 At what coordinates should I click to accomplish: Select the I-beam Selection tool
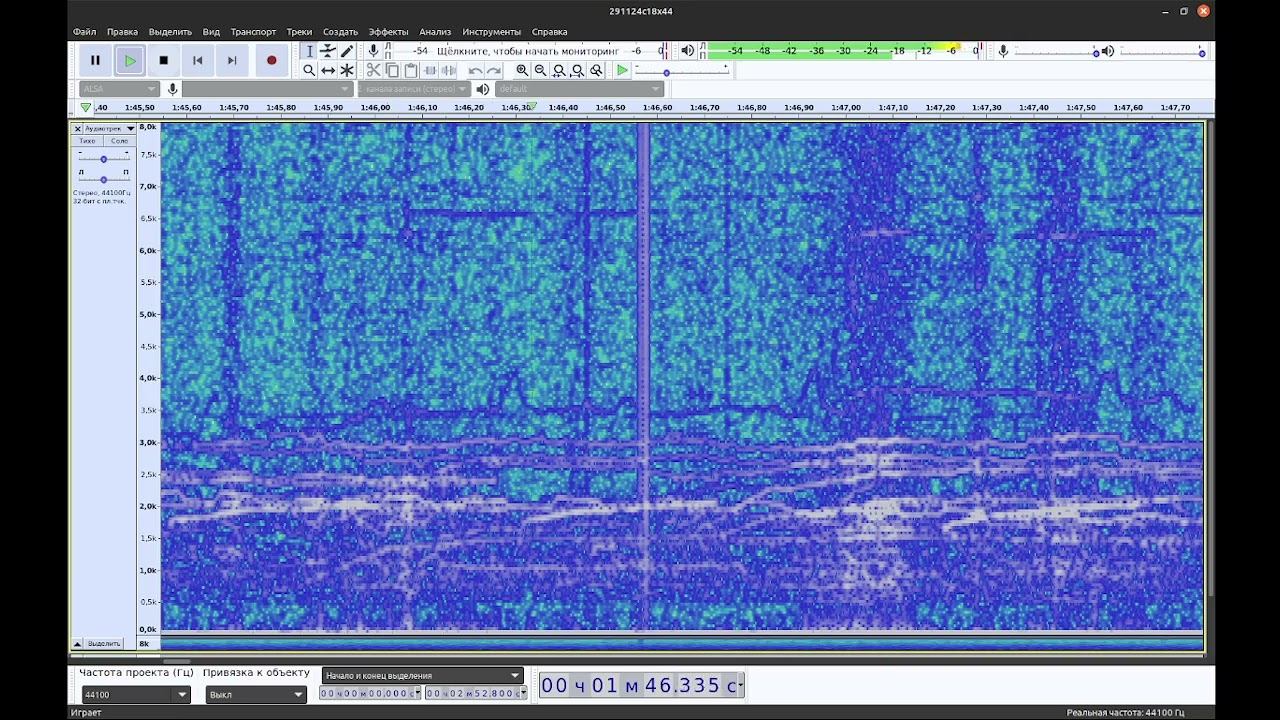(x=310, y=51)
